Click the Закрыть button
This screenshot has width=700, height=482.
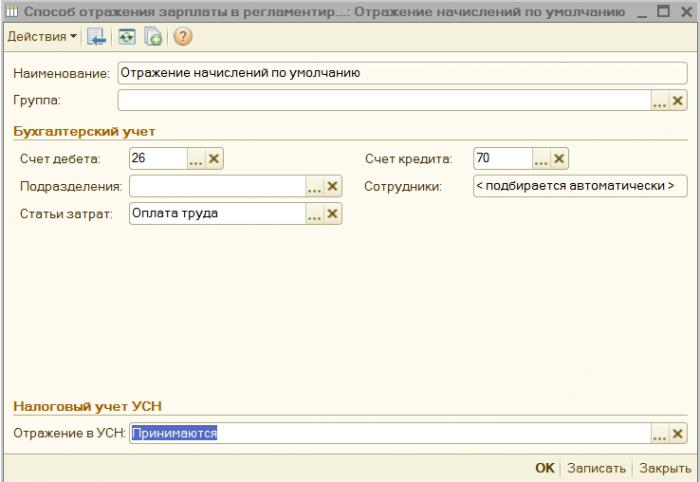coord(665,468)
